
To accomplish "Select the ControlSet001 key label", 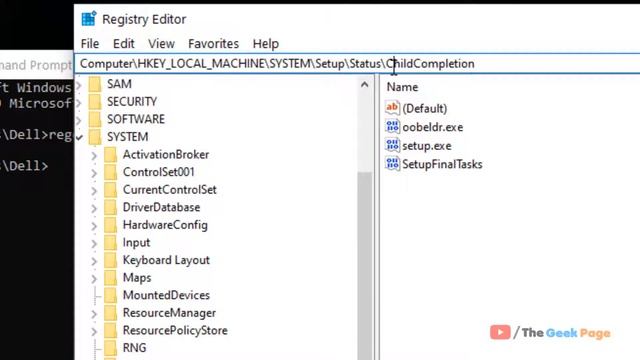I will (159, 172).
